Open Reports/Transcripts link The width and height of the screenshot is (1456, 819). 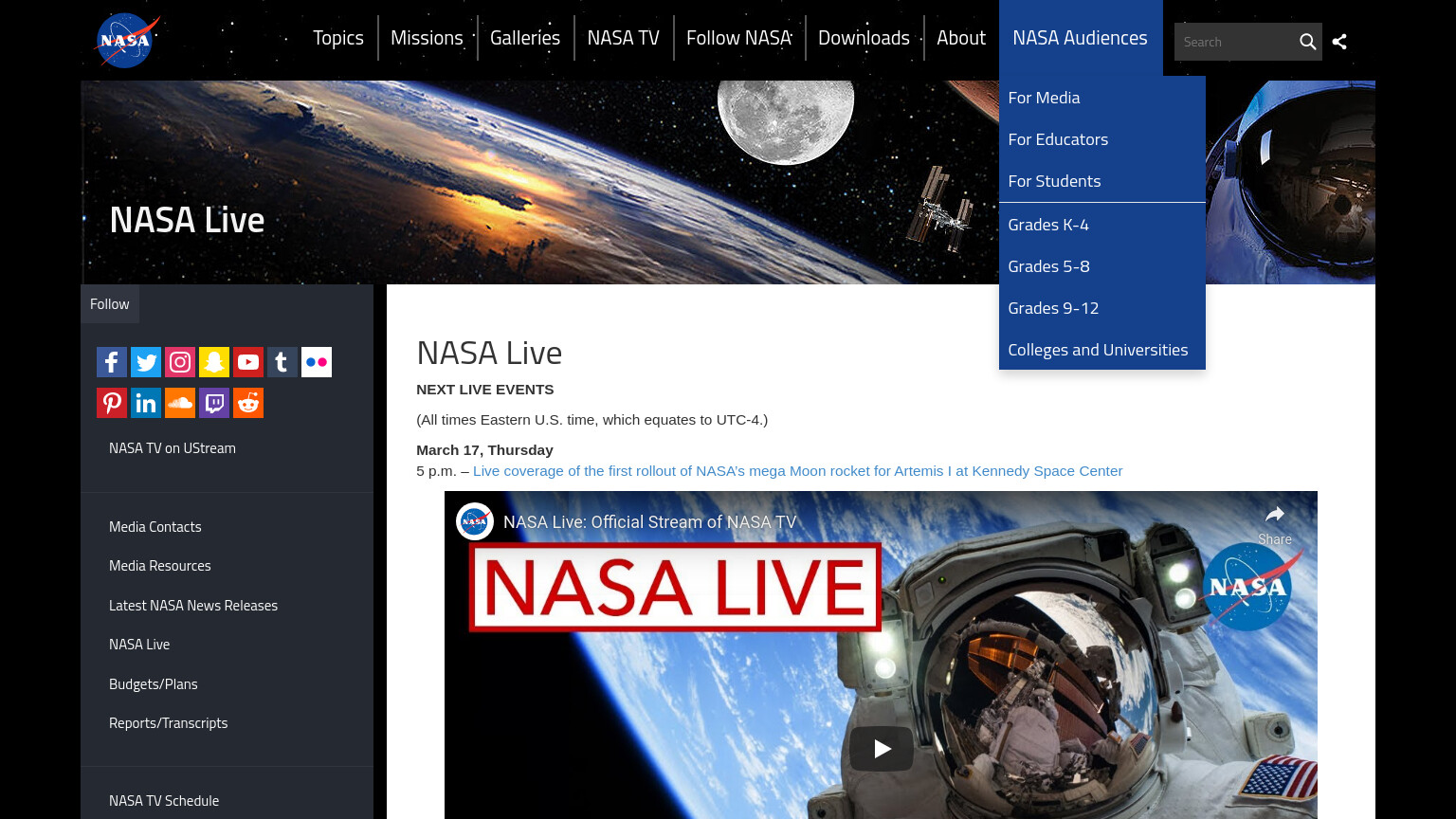pyautogui.click(x=169, y=723)
